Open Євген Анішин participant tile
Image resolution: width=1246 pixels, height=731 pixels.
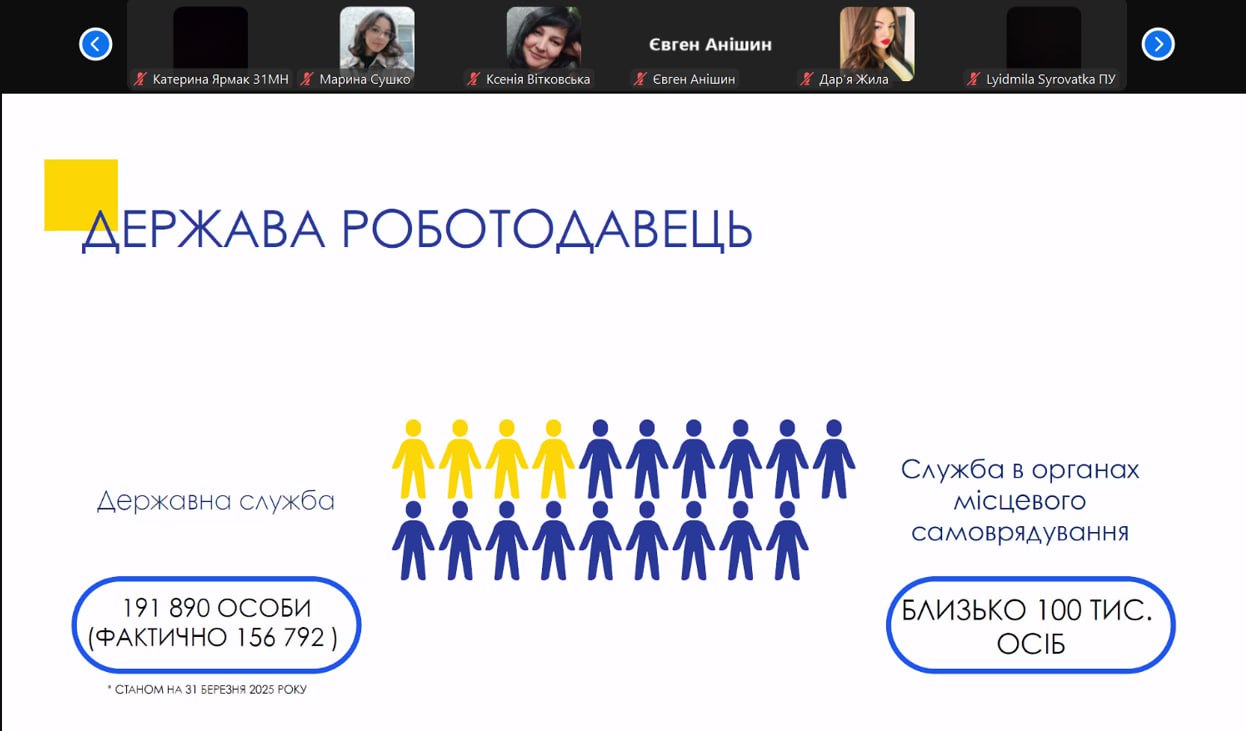(x=710, y=45)
